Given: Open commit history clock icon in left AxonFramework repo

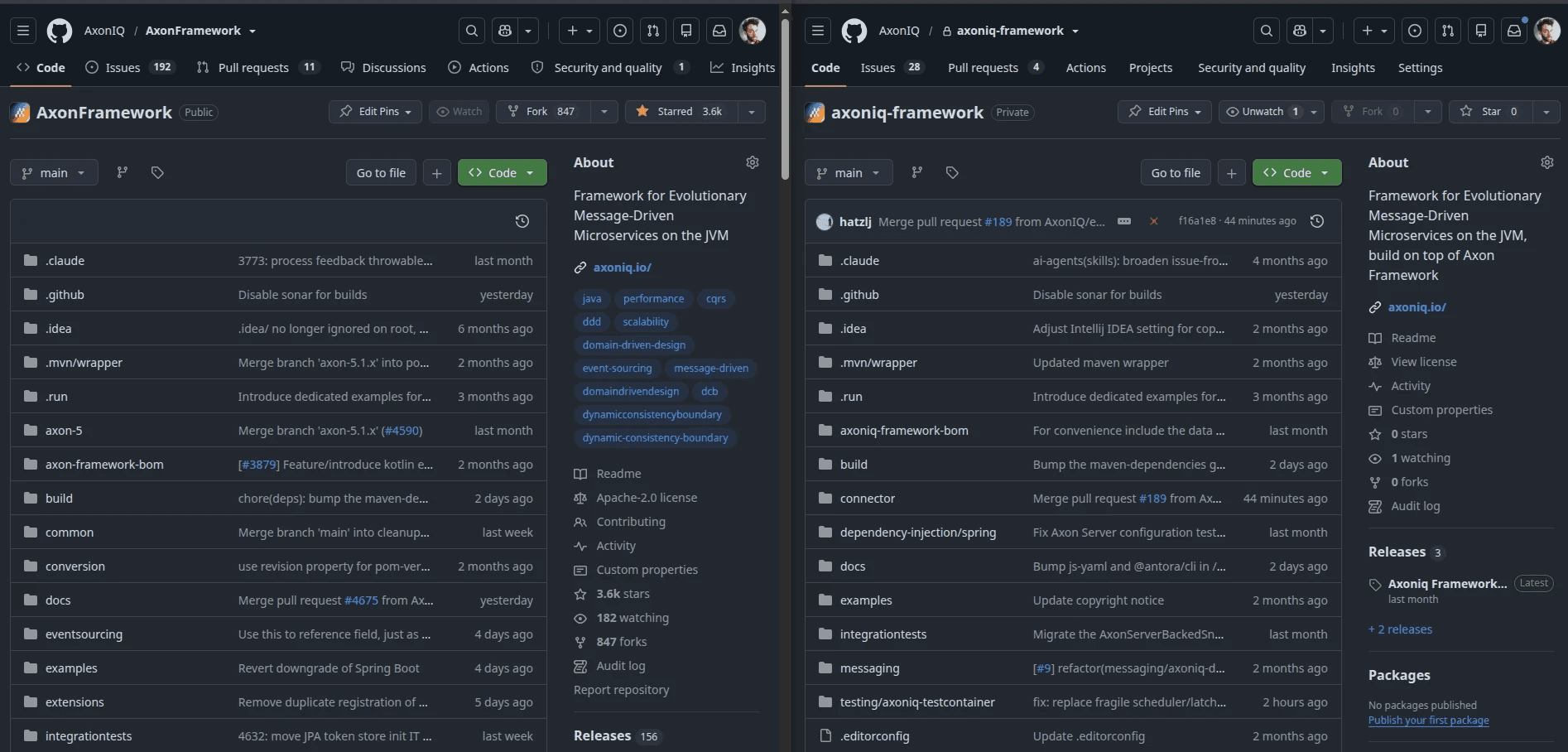Looking at the screenshot, I should click(x=522, y=221).
